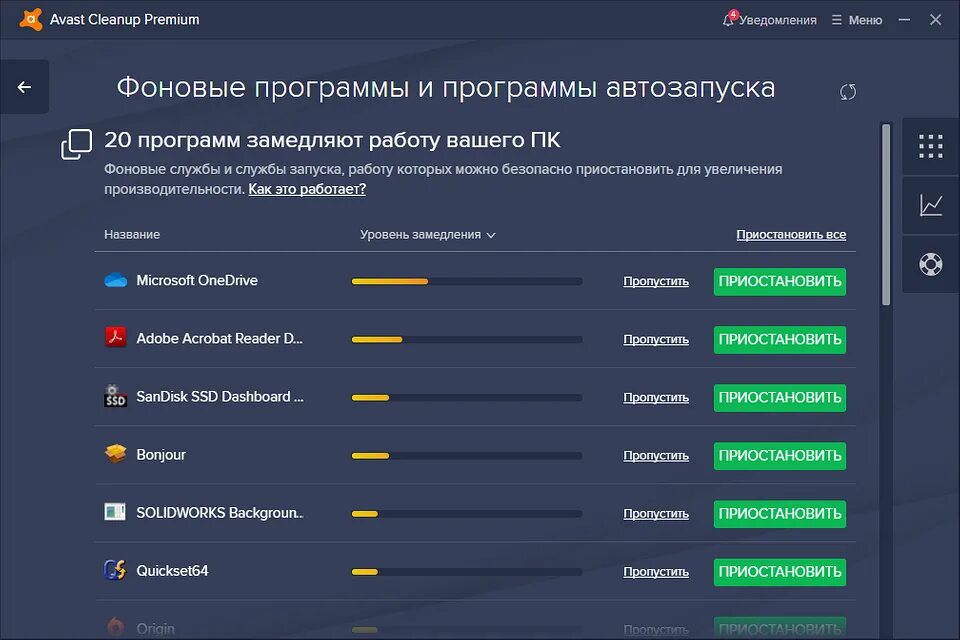
Task: Click Приостановить все link
Action: (x=791, y=235)
